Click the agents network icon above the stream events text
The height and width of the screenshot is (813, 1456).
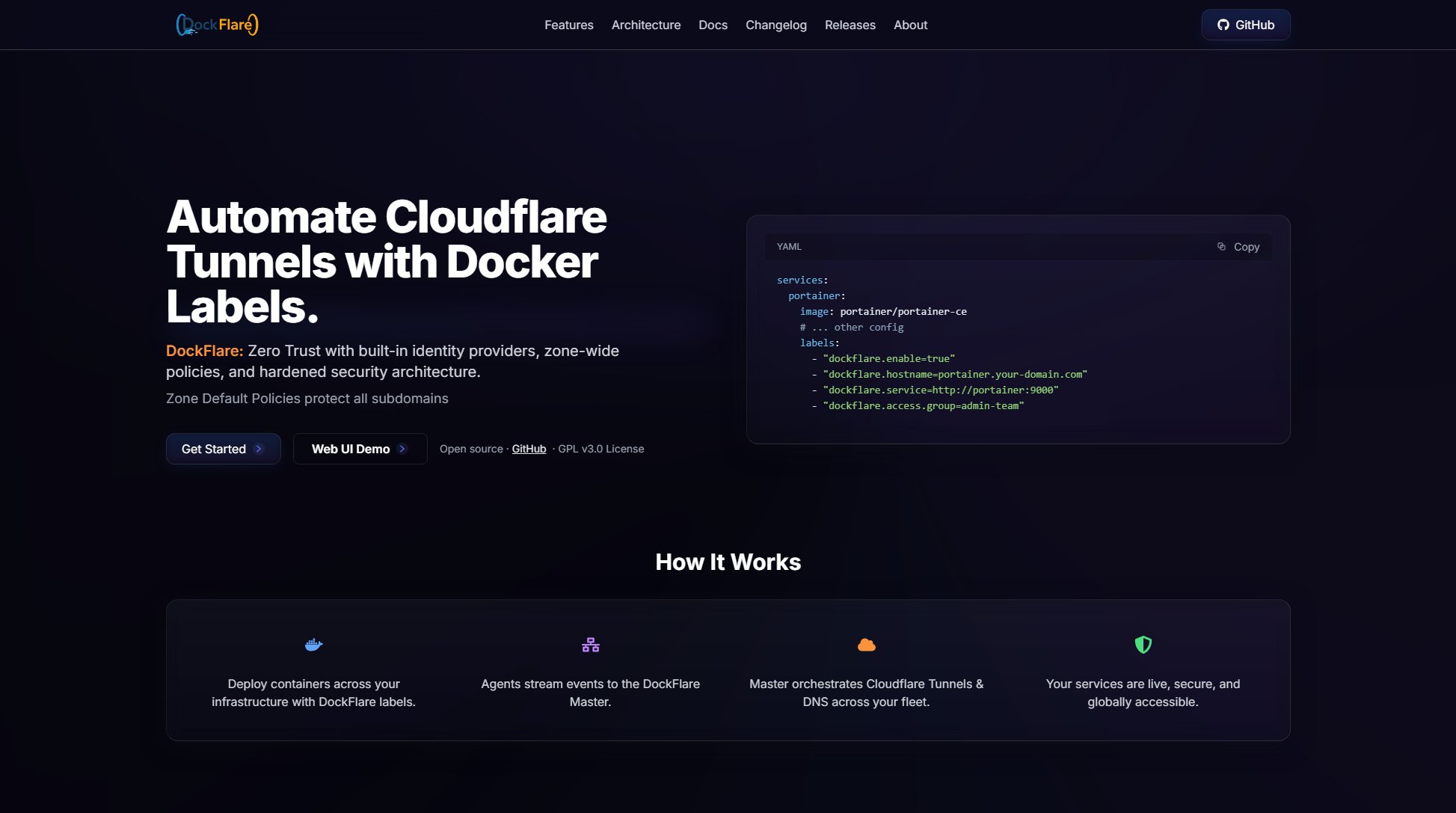pos(590,644)
